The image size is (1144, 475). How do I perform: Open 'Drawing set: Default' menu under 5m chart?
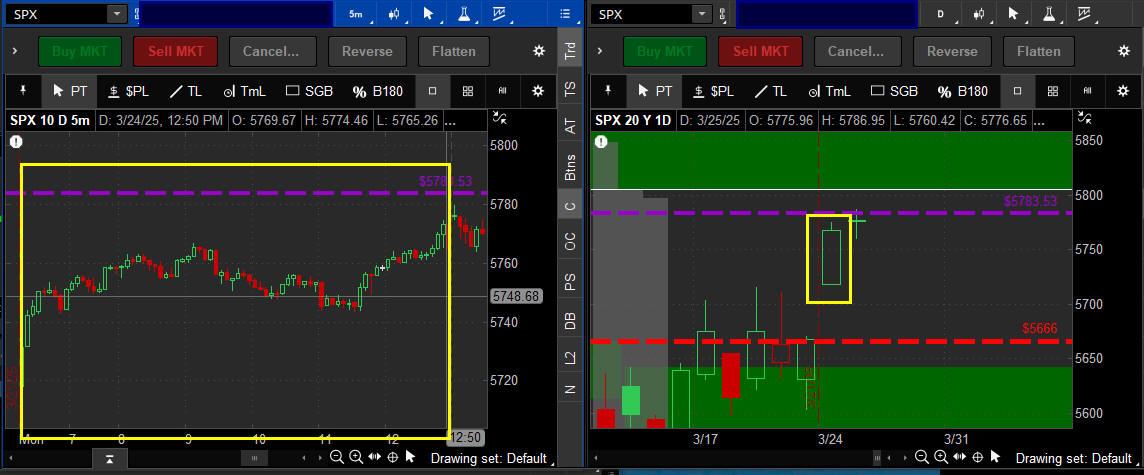[488, 458]
